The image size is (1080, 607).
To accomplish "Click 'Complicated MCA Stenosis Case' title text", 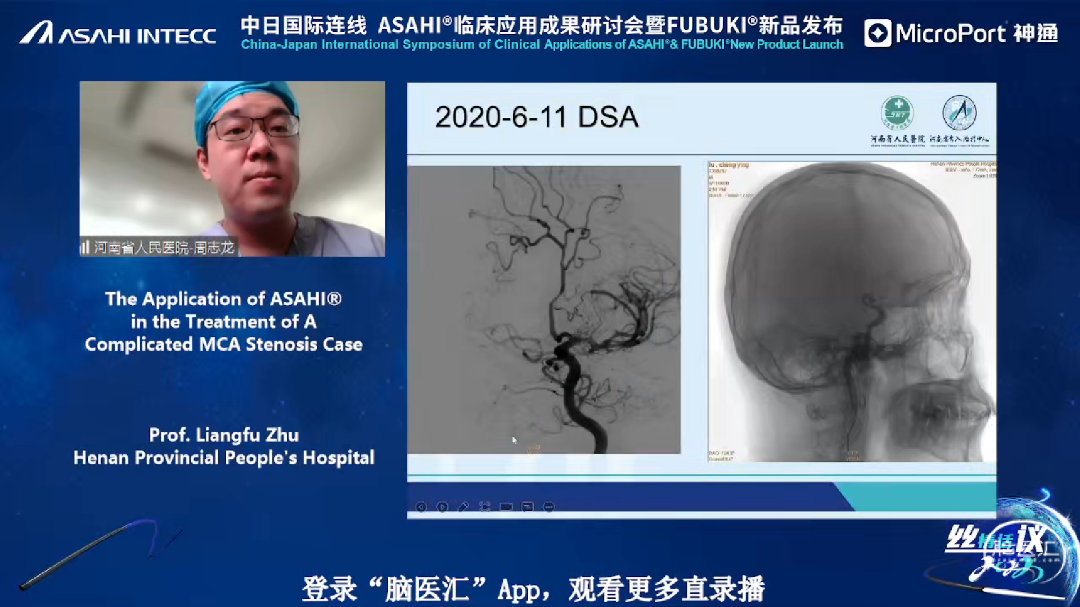I will click(x=224, y=344).
